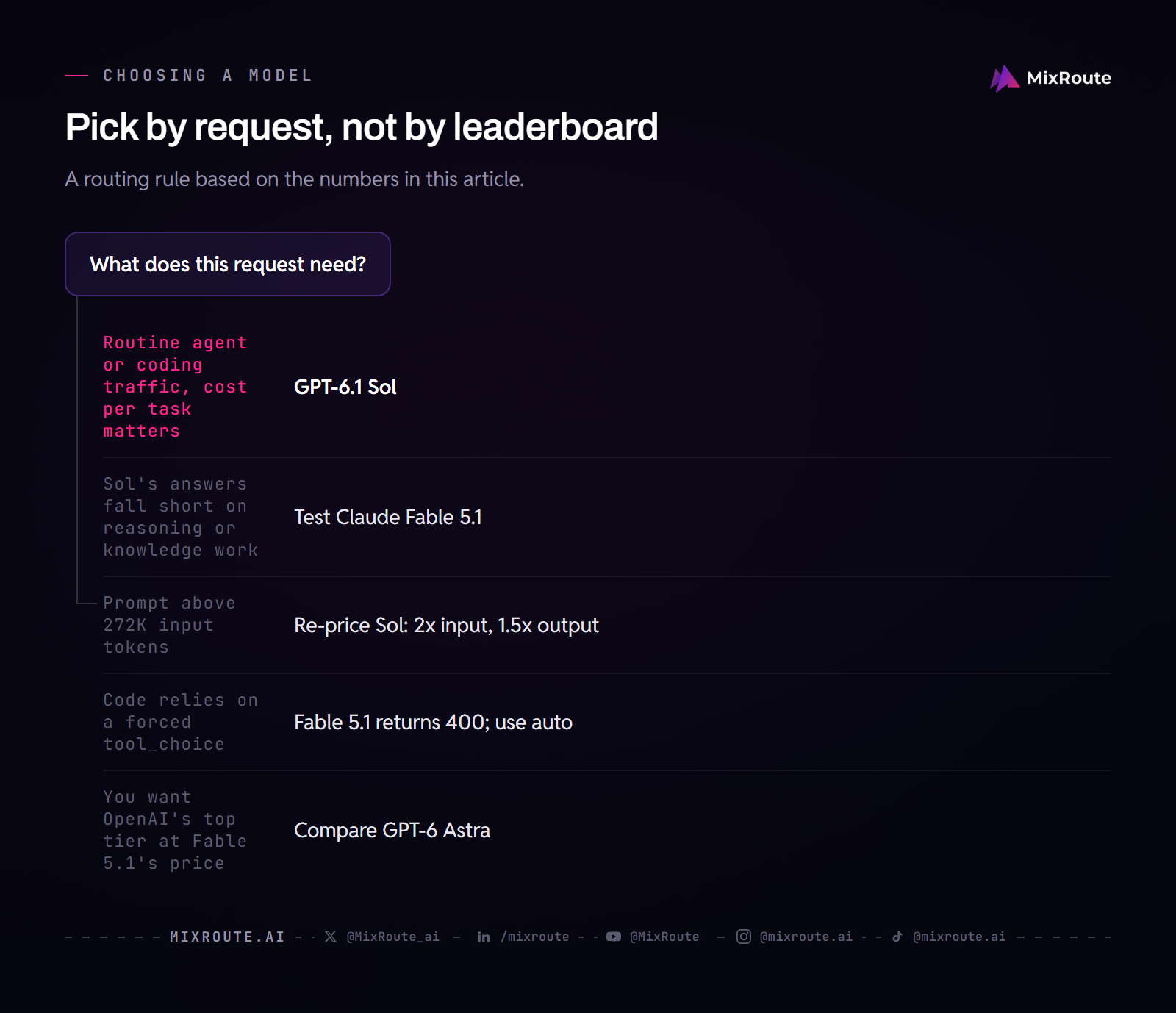Click the 'What does this request need?' box
This screenshot has width=1176, height=1013.
(x=228, y=264)
